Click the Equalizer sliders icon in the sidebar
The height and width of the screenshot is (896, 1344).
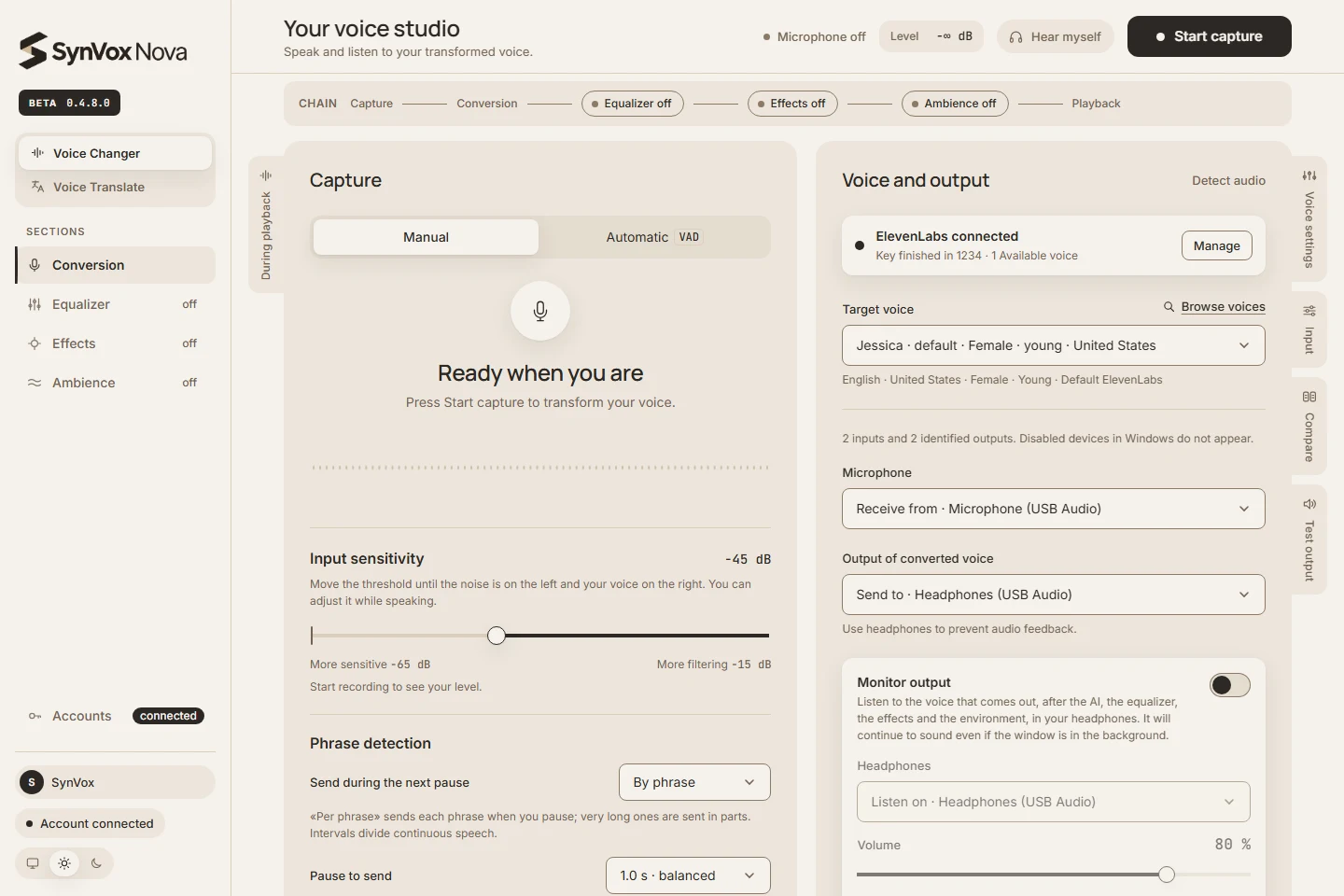[x=35, y=304]
